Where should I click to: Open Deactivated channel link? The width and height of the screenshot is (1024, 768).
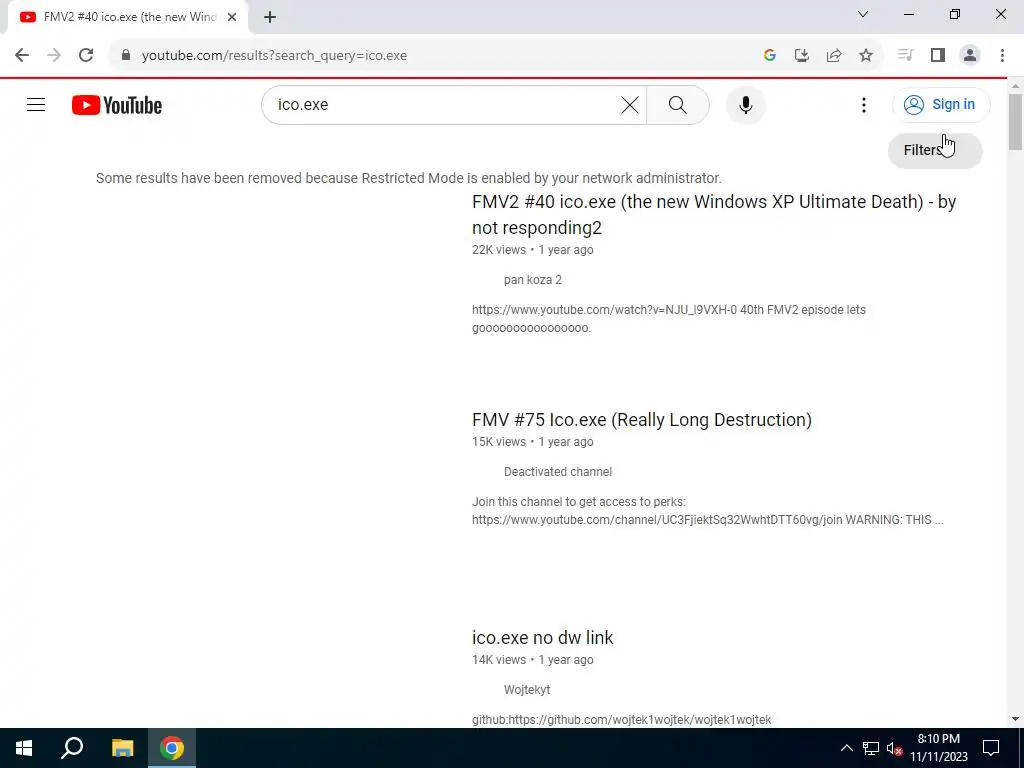[558, 472]
